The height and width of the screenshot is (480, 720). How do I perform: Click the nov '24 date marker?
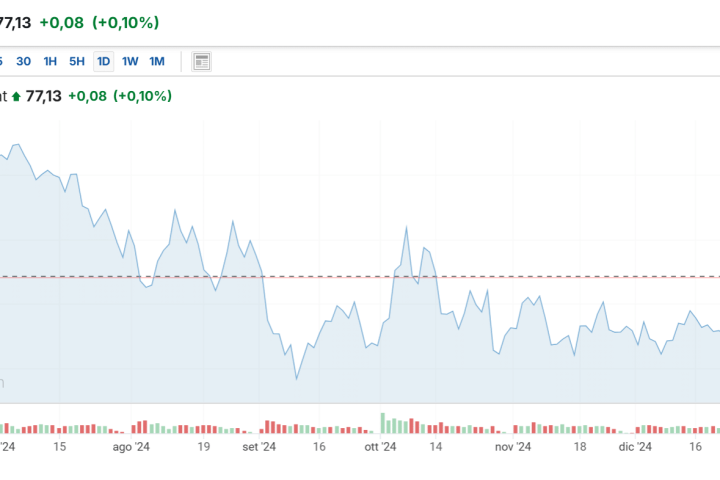pos(513,448)
